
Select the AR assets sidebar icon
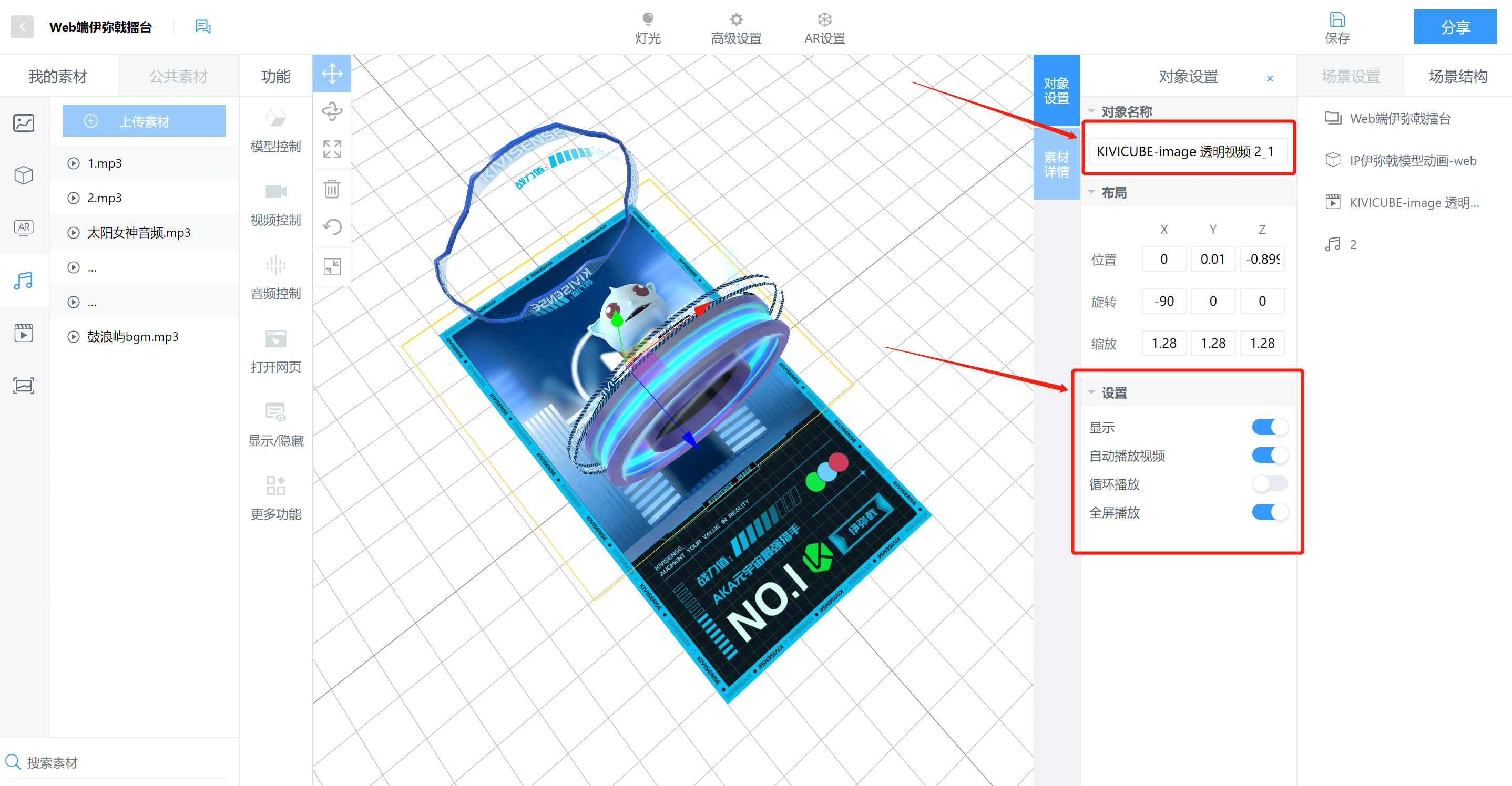(24, 227)
